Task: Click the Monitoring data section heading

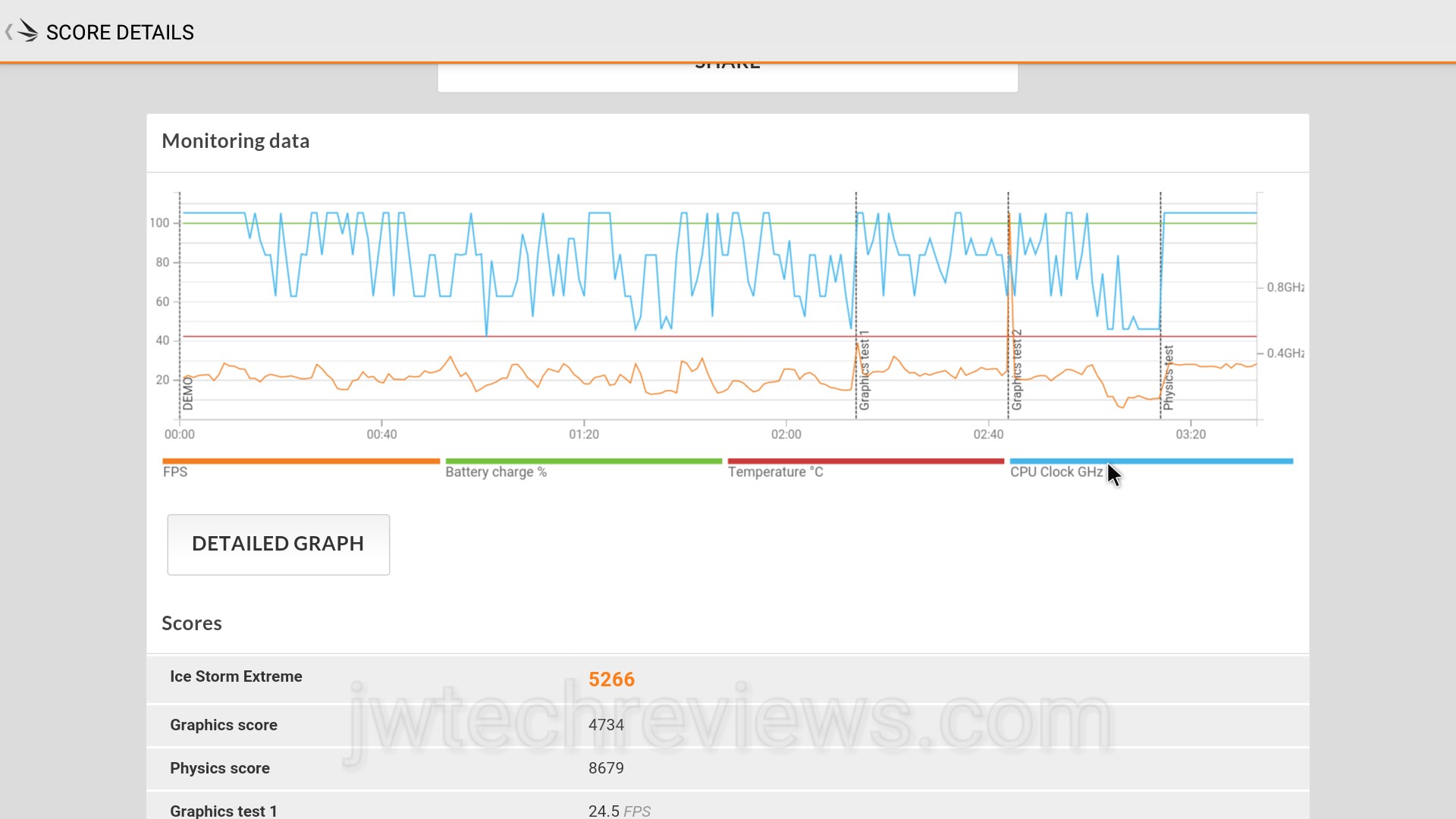Action: (236, 141)
